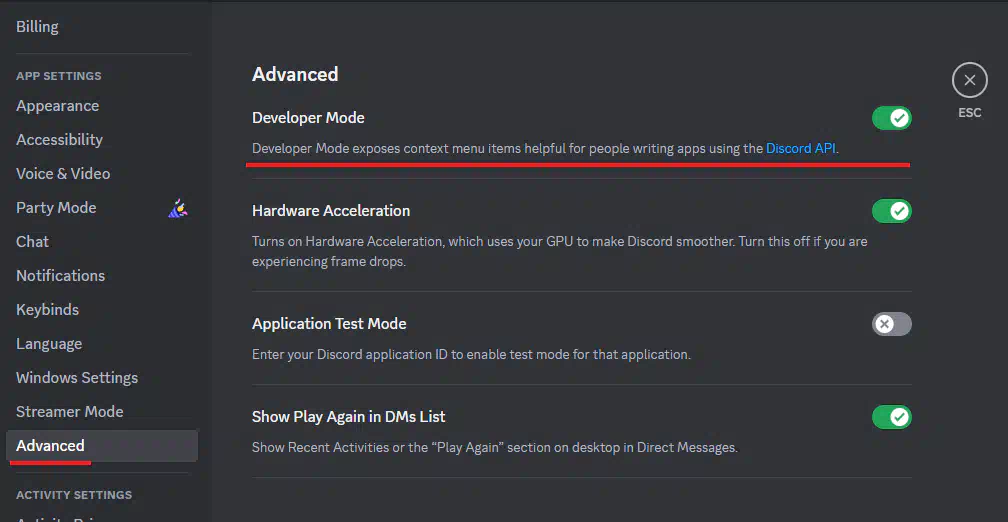Click the ACTIVITY SETTINGS section header
Screen dimensions: 1008x522
[x=74, y=495]
